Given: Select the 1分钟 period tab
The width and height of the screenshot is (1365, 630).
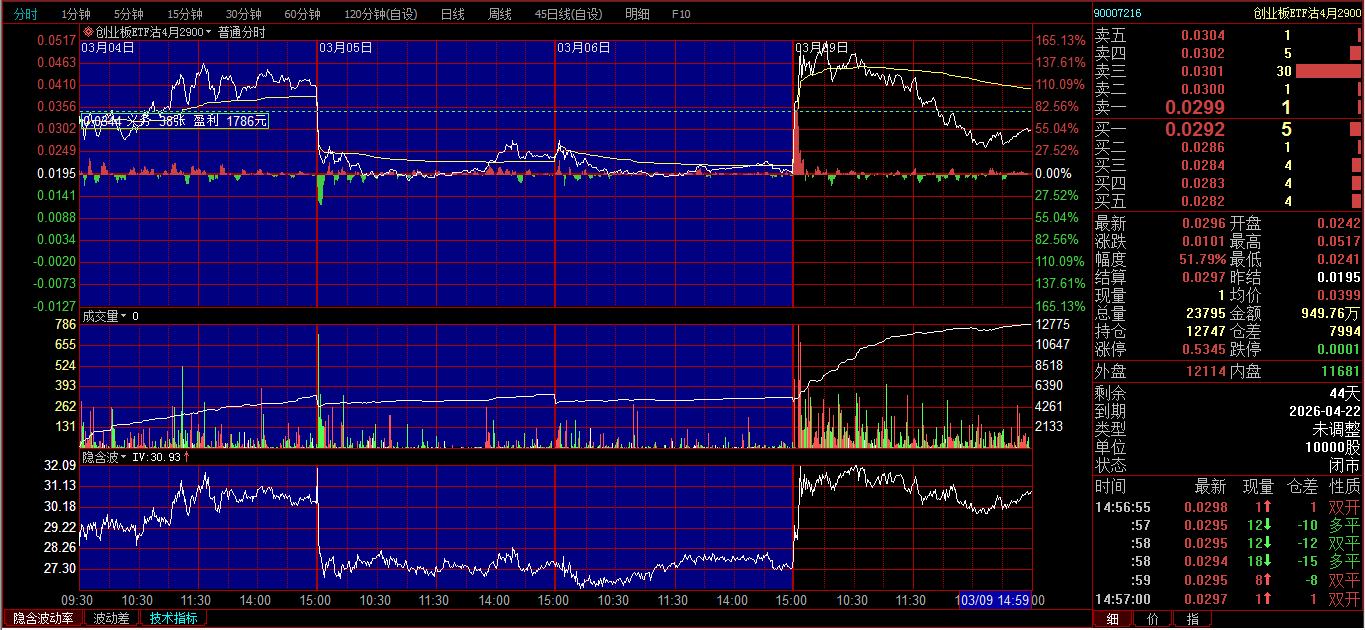Looking at the screenshot, I should [75, 14].
